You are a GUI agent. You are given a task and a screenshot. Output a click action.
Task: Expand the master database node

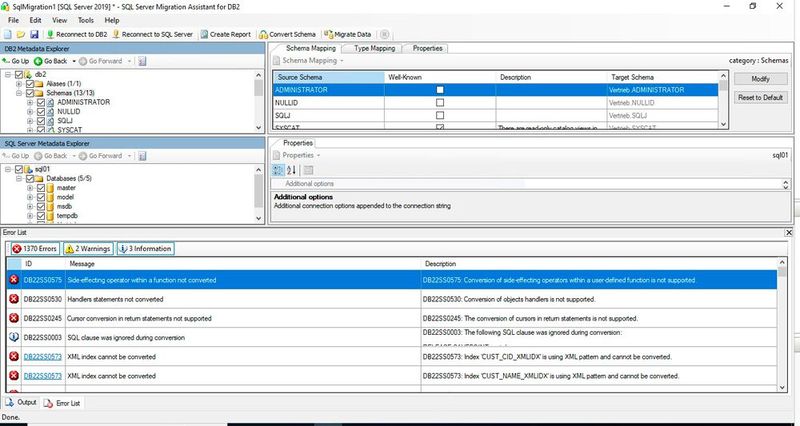tap(30, 188)
